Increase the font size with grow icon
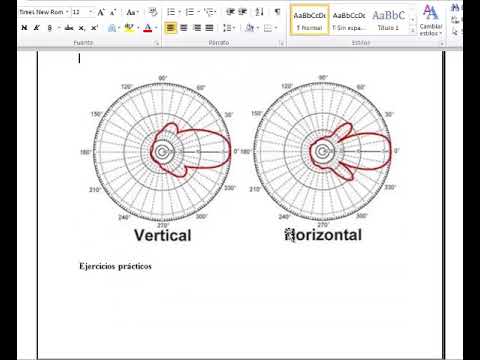The image size is (480, 360). coord(101,12)
